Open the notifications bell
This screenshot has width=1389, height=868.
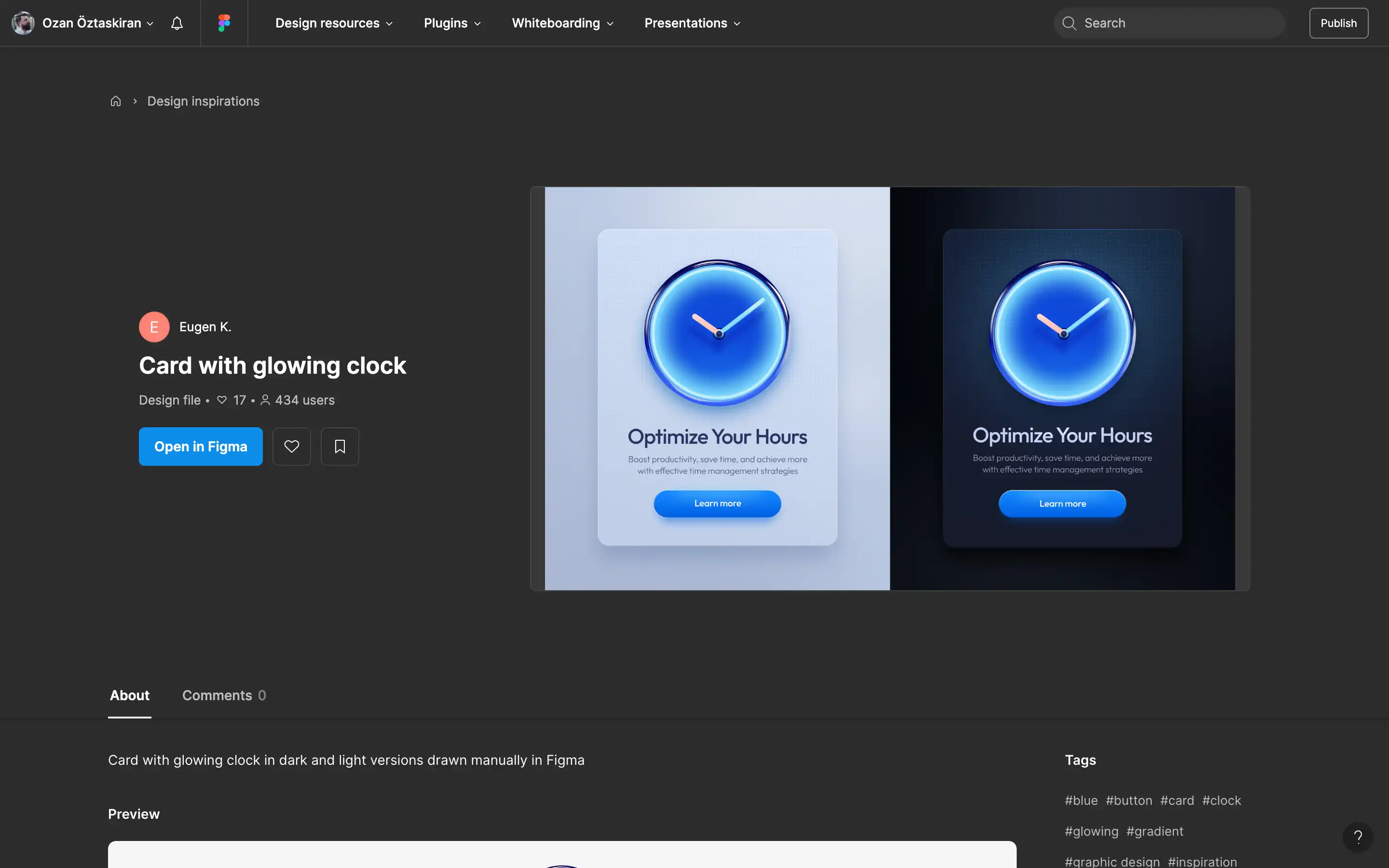177,23
